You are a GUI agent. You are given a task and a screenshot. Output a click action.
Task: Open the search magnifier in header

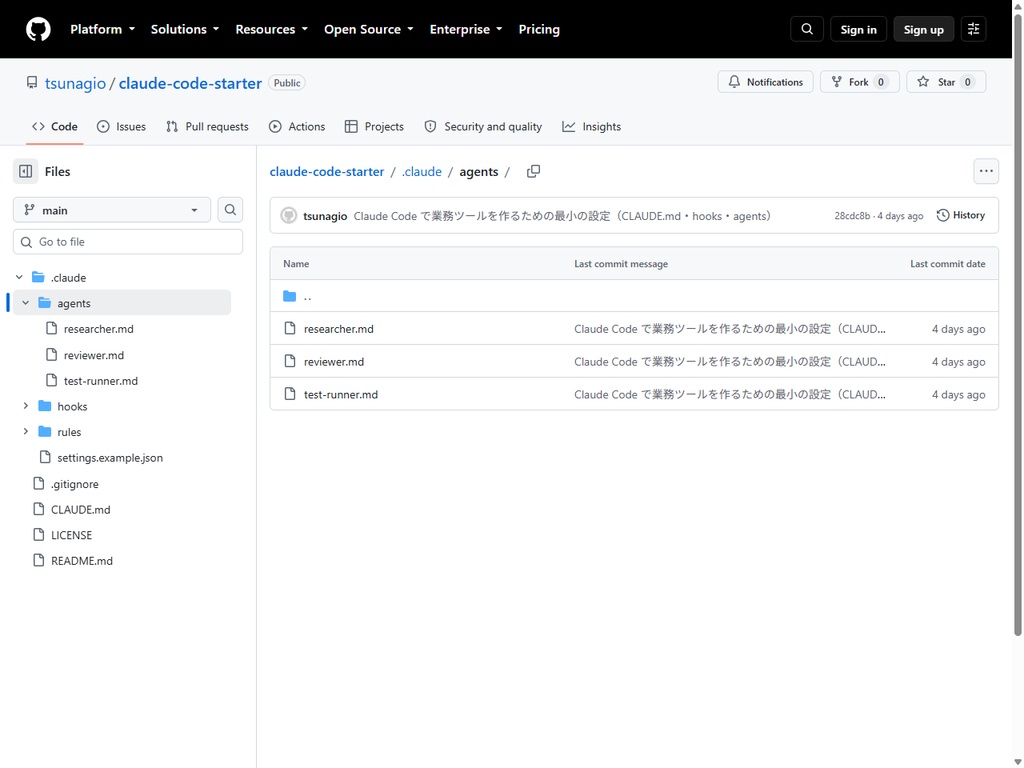click(x=807, y=29)
